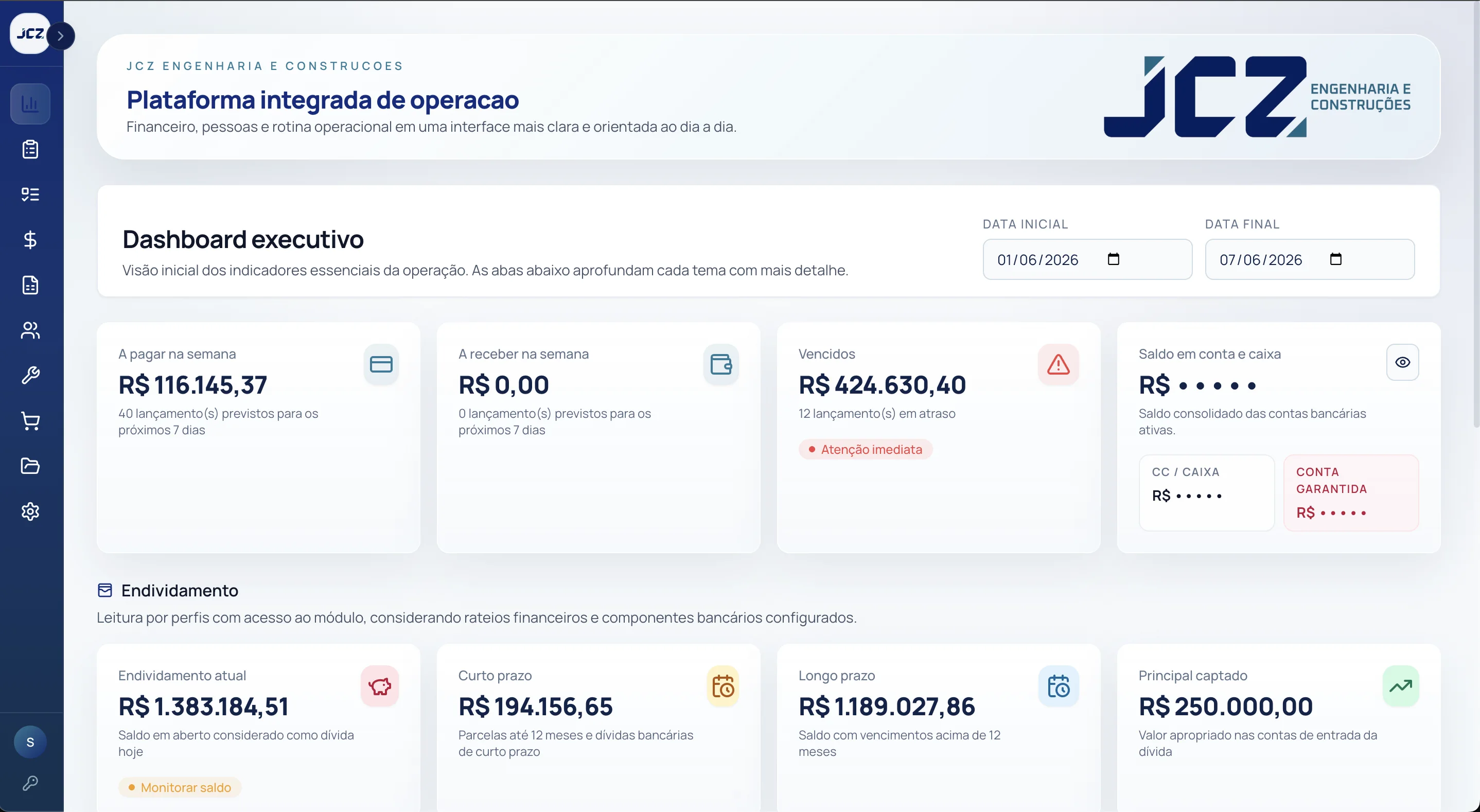This screenshot has width=1480, height=812.
Task: Open the user avatar labeled S
Action: coord(30,742)
